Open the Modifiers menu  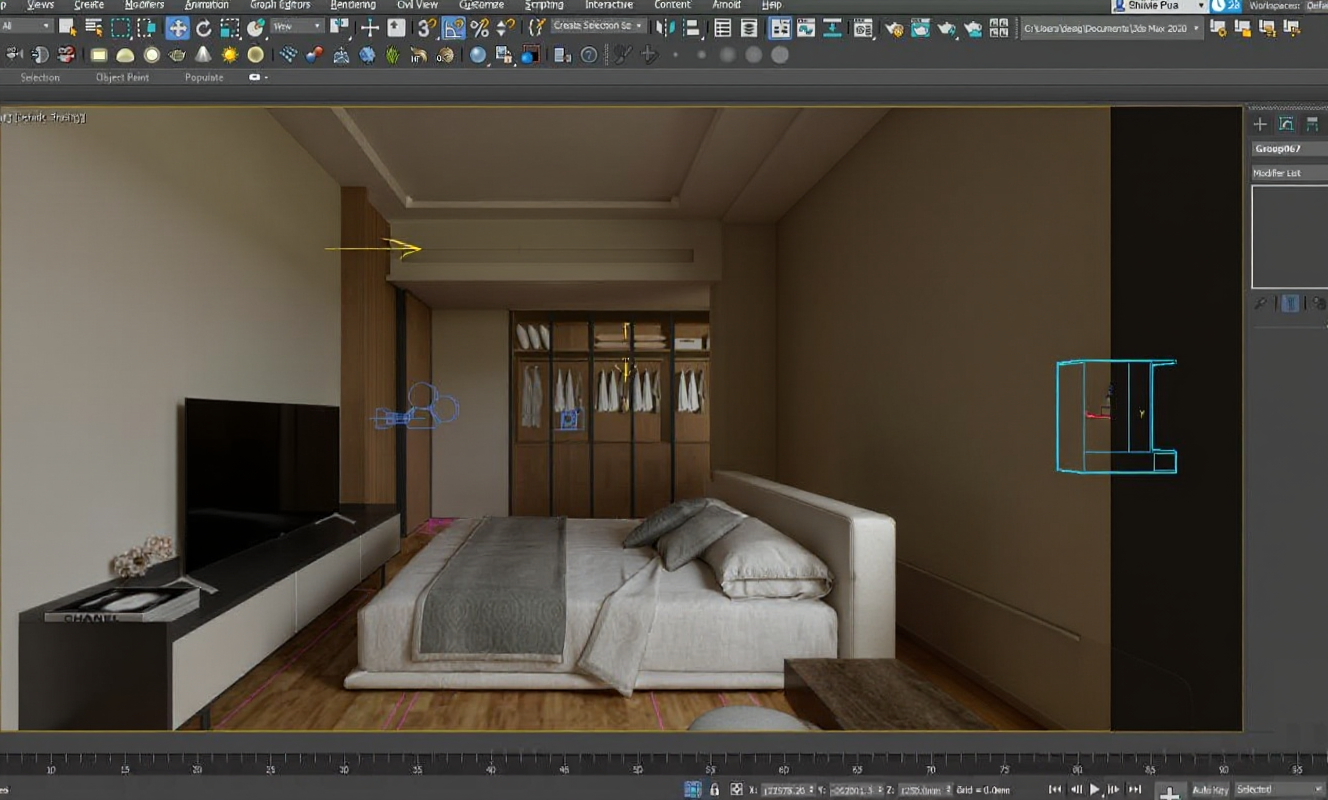tap(144, 5)
